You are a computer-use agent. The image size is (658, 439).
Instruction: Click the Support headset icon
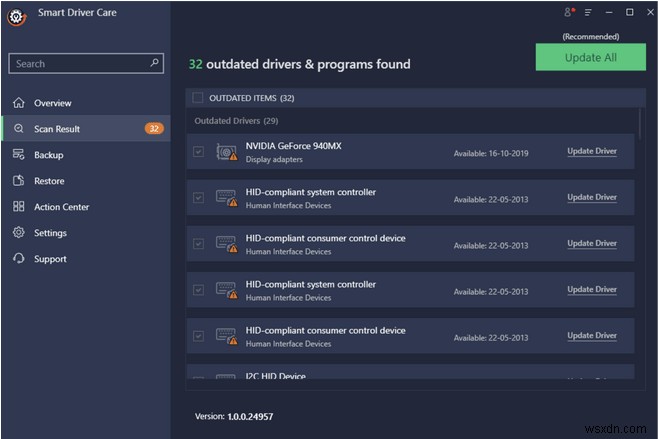pos(19,259)
